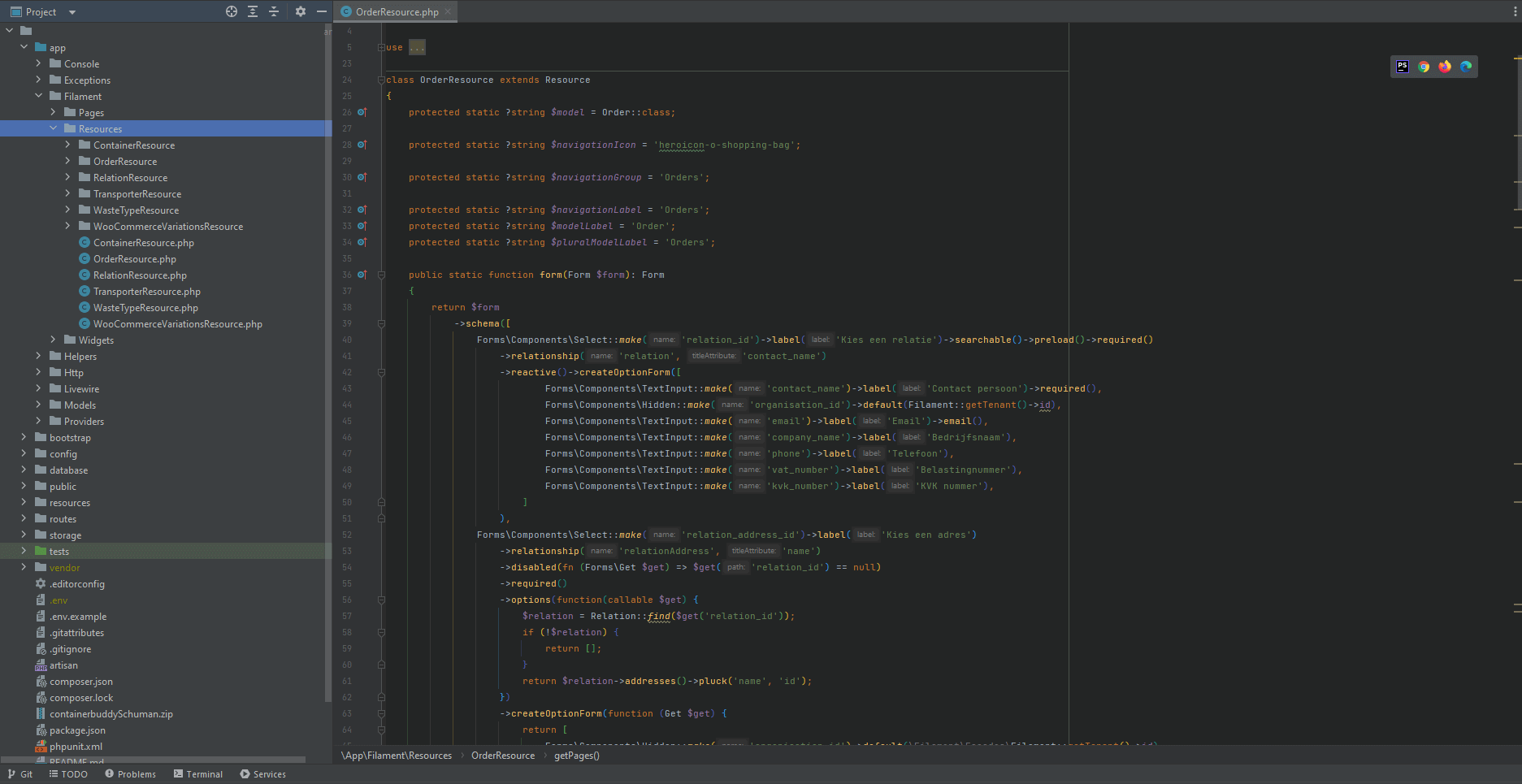This screenshot has height=784, width=1522.
Task: Open TransporterResource.php file
Action: tap(146, 292)
